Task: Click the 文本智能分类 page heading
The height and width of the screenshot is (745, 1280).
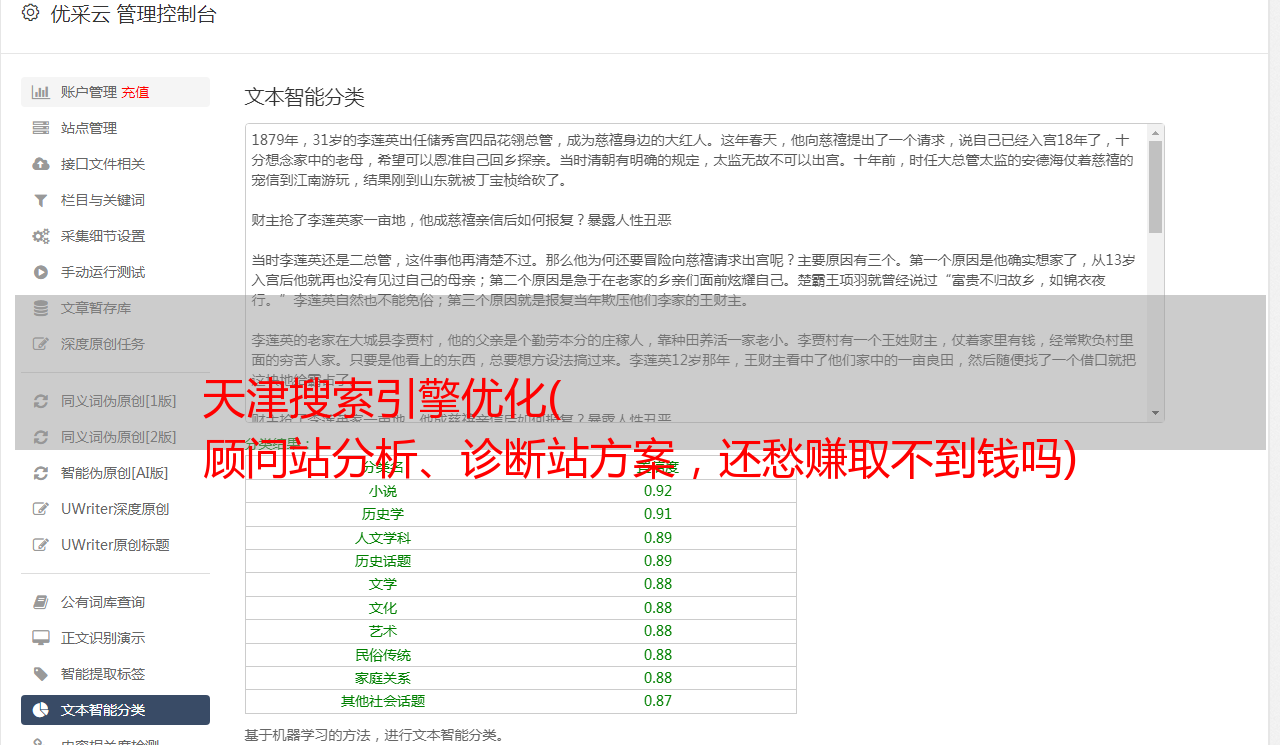Action: point(304,97)
